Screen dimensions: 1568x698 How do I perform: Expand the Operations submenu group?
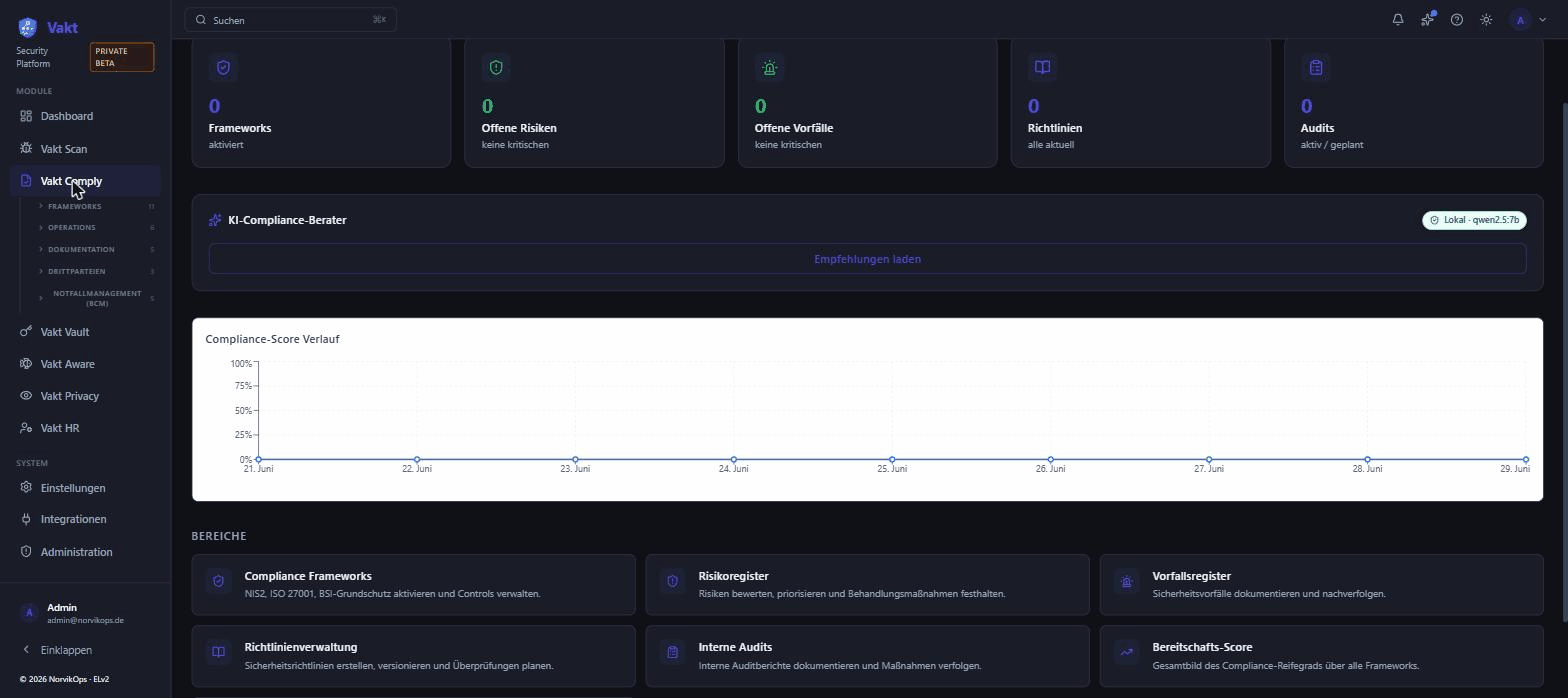coord(96,228)
